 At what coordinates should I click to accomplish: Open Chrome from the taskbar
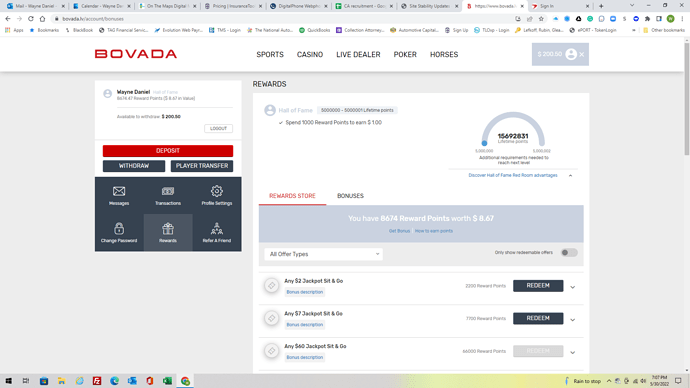coord(185,381)
